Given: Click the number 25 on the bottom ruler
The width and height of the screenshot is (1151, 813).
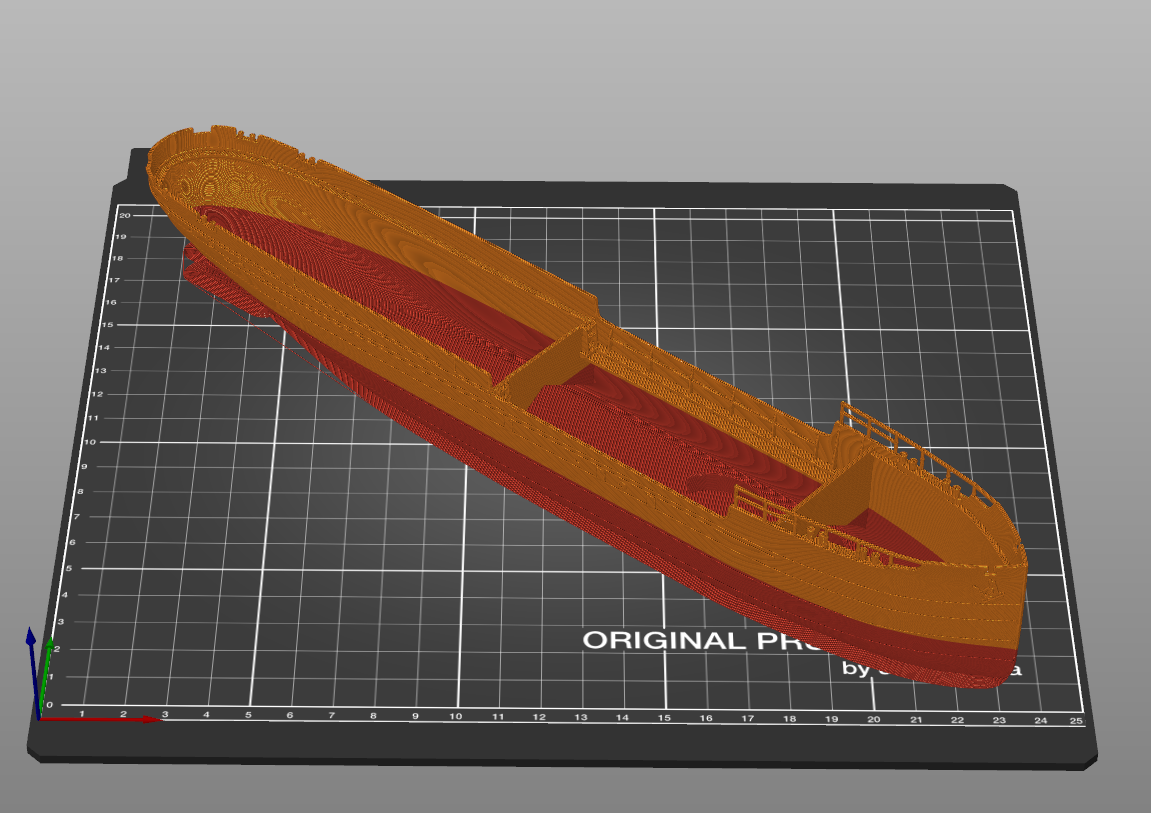Looking at the screenshot, I should pyautogui.click(x=1078, y=718).
